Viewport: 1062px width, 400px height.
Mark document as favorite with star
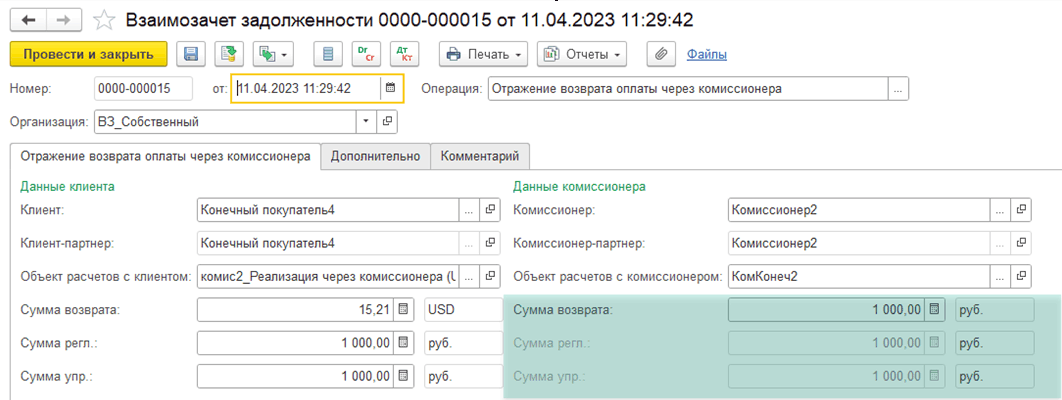[103, 20]
